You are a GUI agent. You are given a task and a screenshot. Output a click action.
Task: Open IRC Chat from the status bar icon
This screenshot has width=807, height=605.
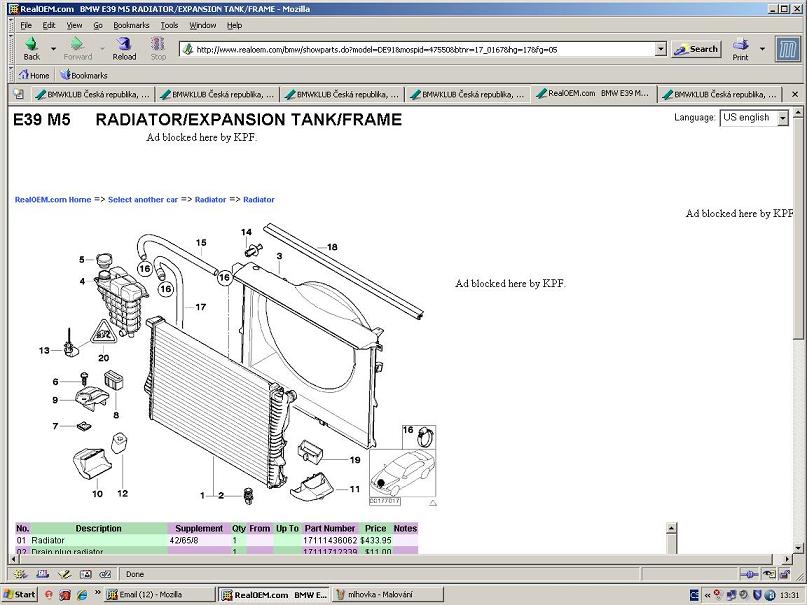105,574
